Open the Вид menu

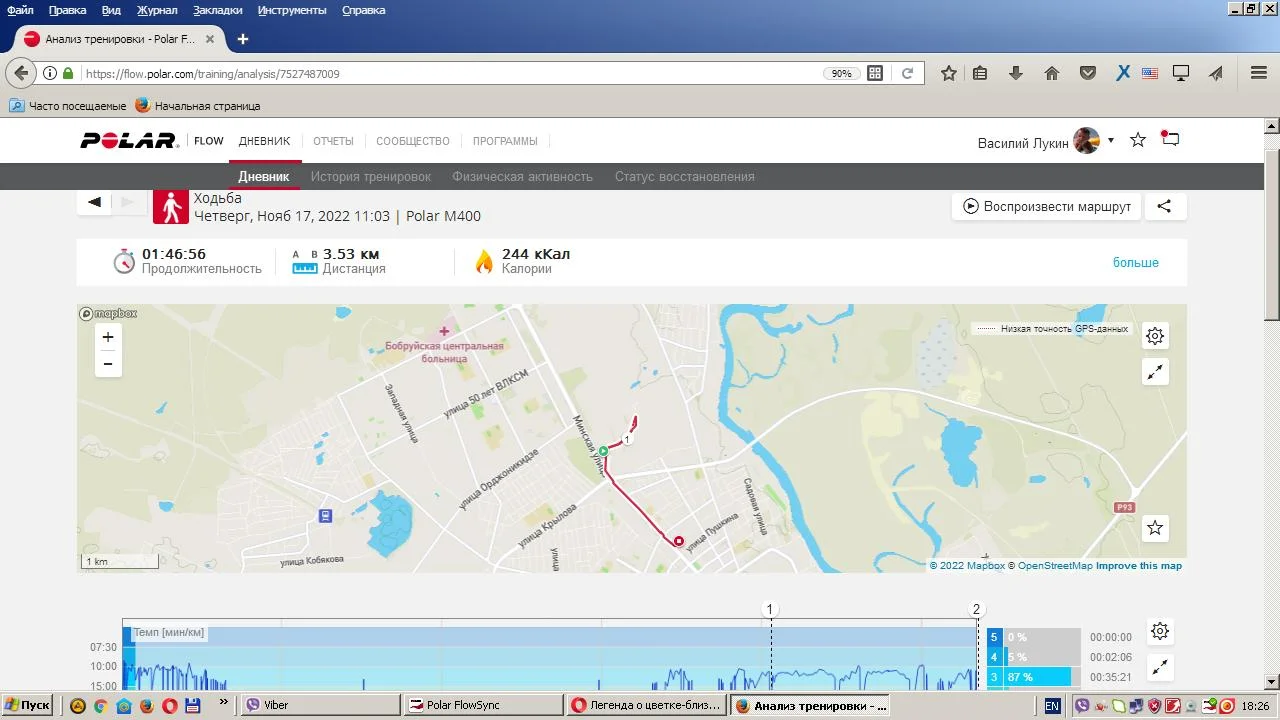[111, 10]
